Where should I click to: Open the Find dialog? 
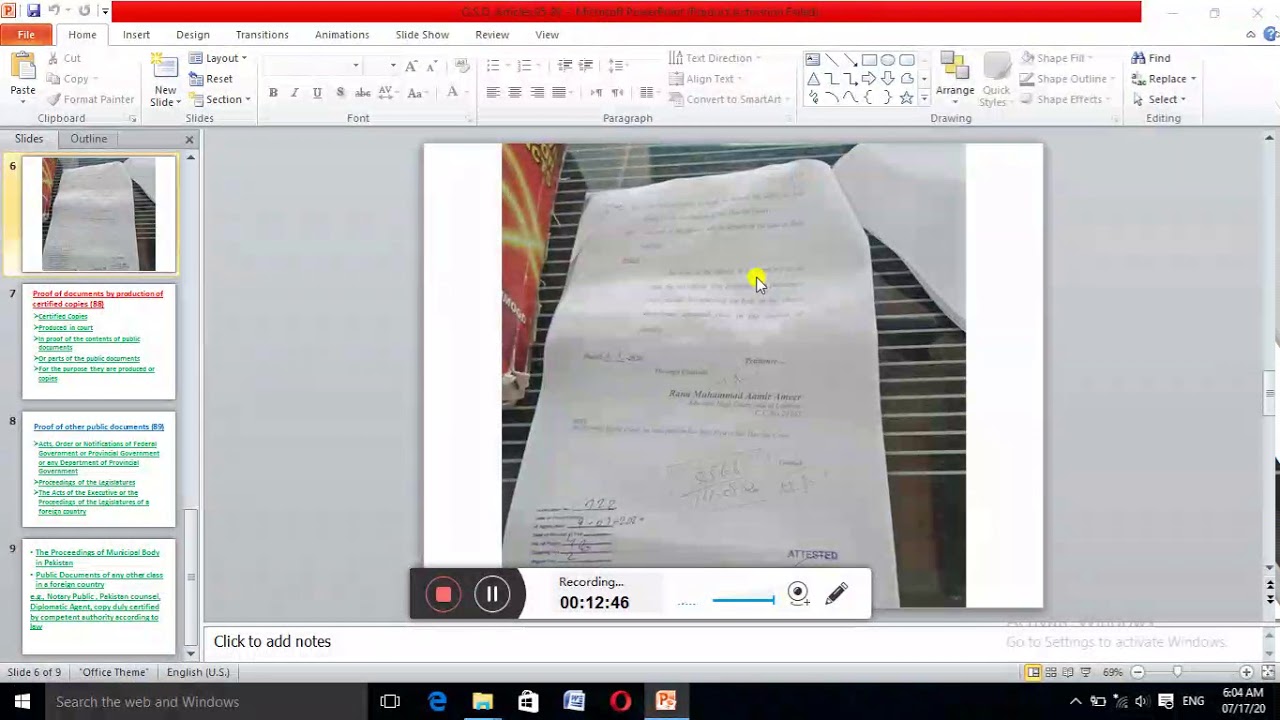(x=1151, y=58)
